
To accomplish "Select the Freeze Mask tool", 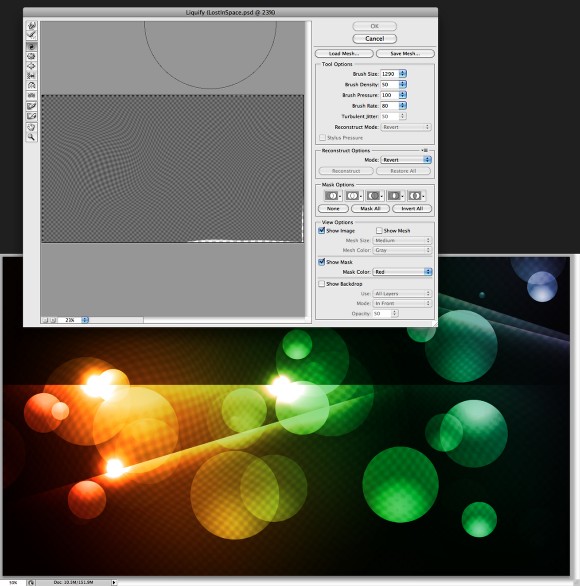I will pos(31,106).
